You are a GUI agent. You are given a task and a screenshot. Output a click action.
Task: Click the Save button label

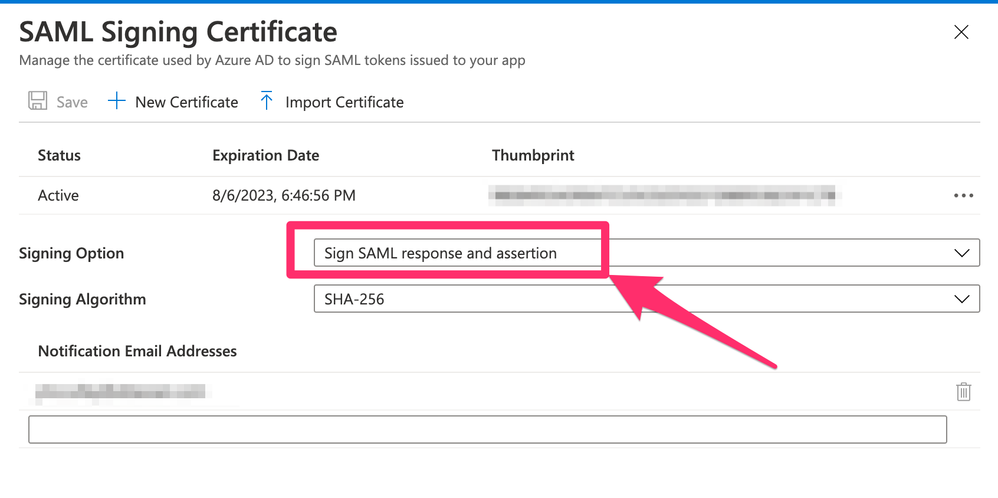pyautogui.click(x=72, y=102)
